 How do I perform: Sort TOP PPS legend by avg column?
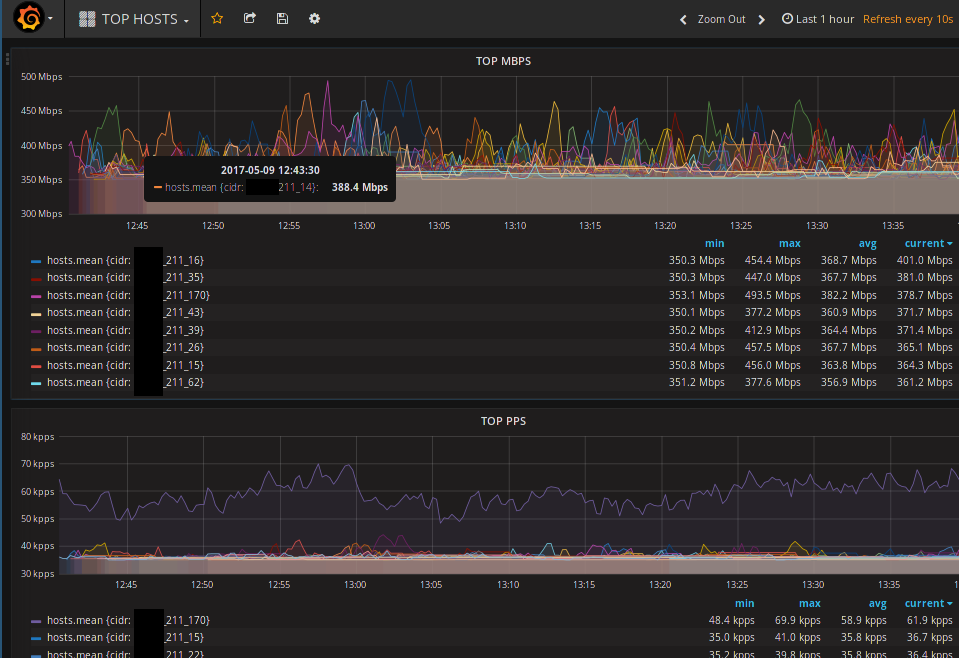click(x=877, y=603)
